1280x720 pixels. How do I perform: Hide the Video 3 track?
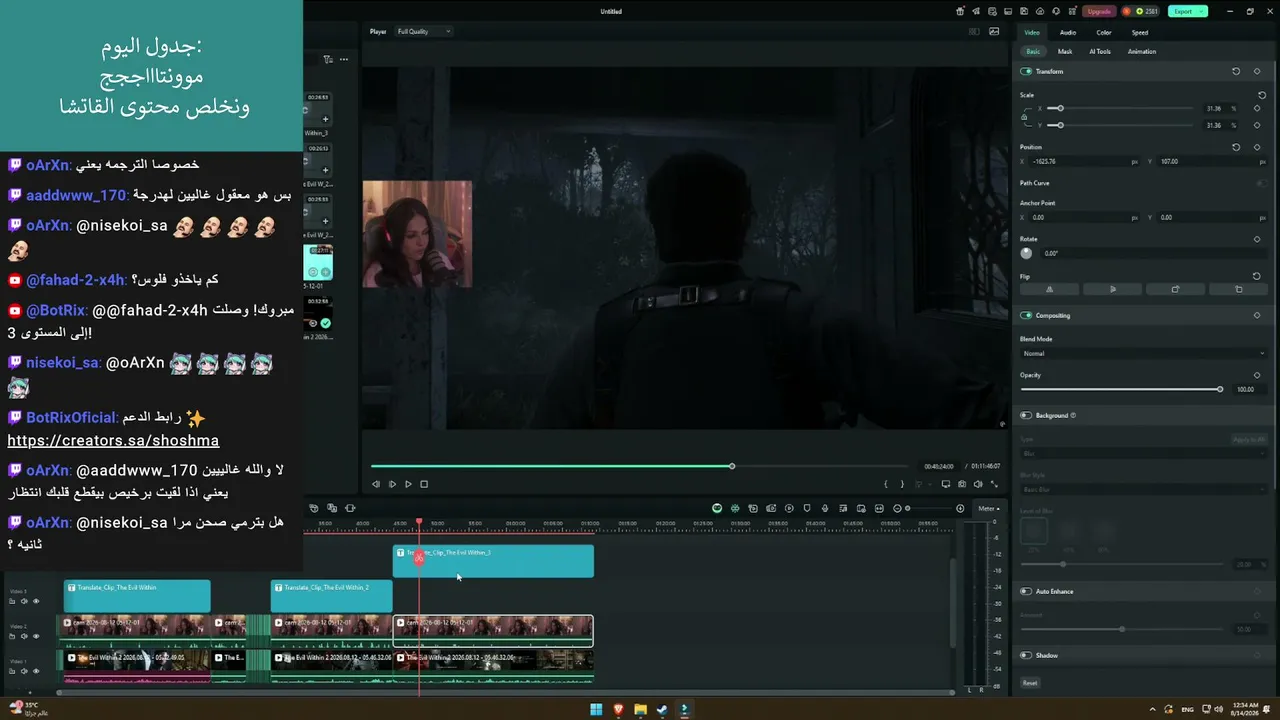point(36,601)
